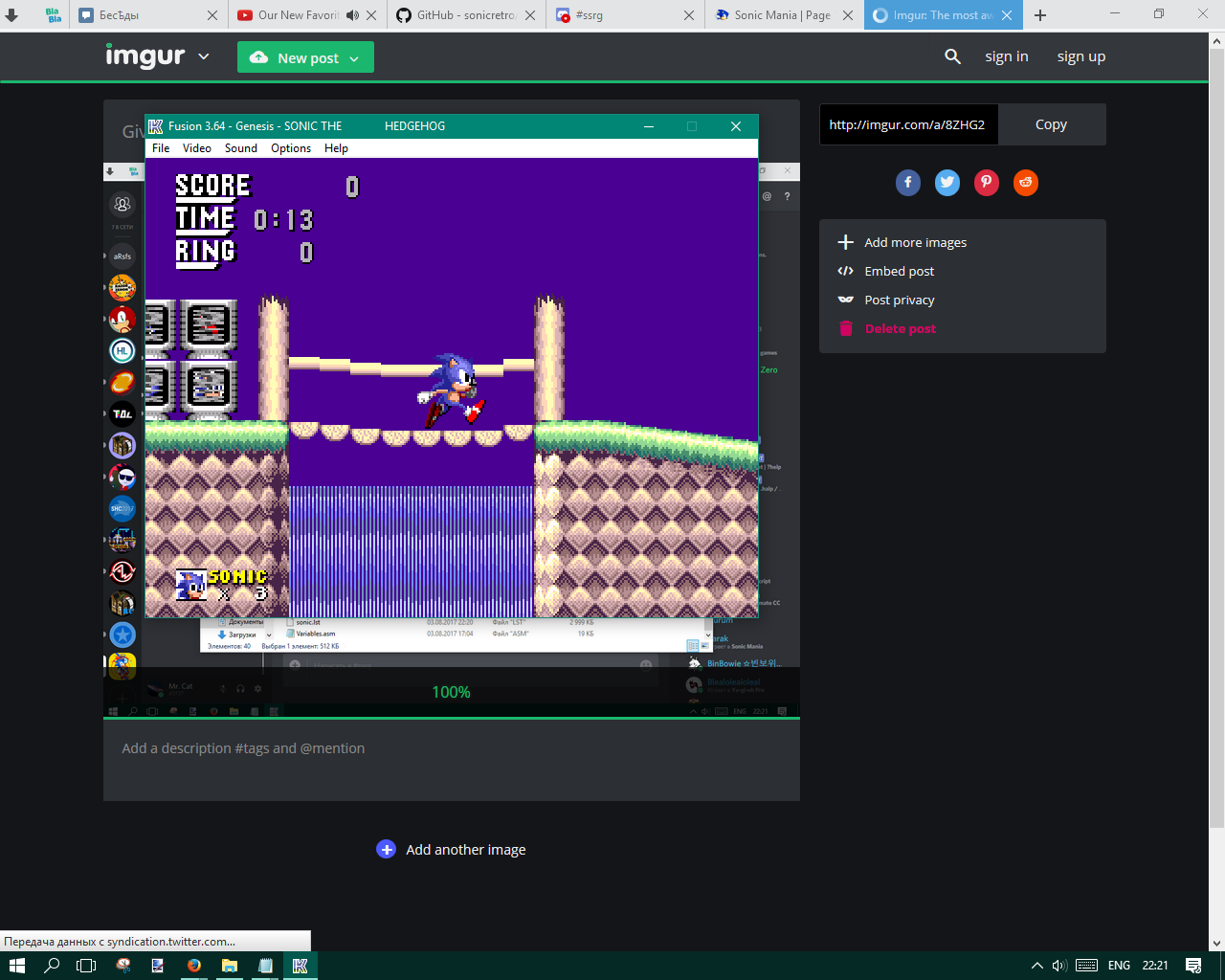The image size is (1225, 980).
Task: Click the Embed post option
Action: tap(899, 271)
